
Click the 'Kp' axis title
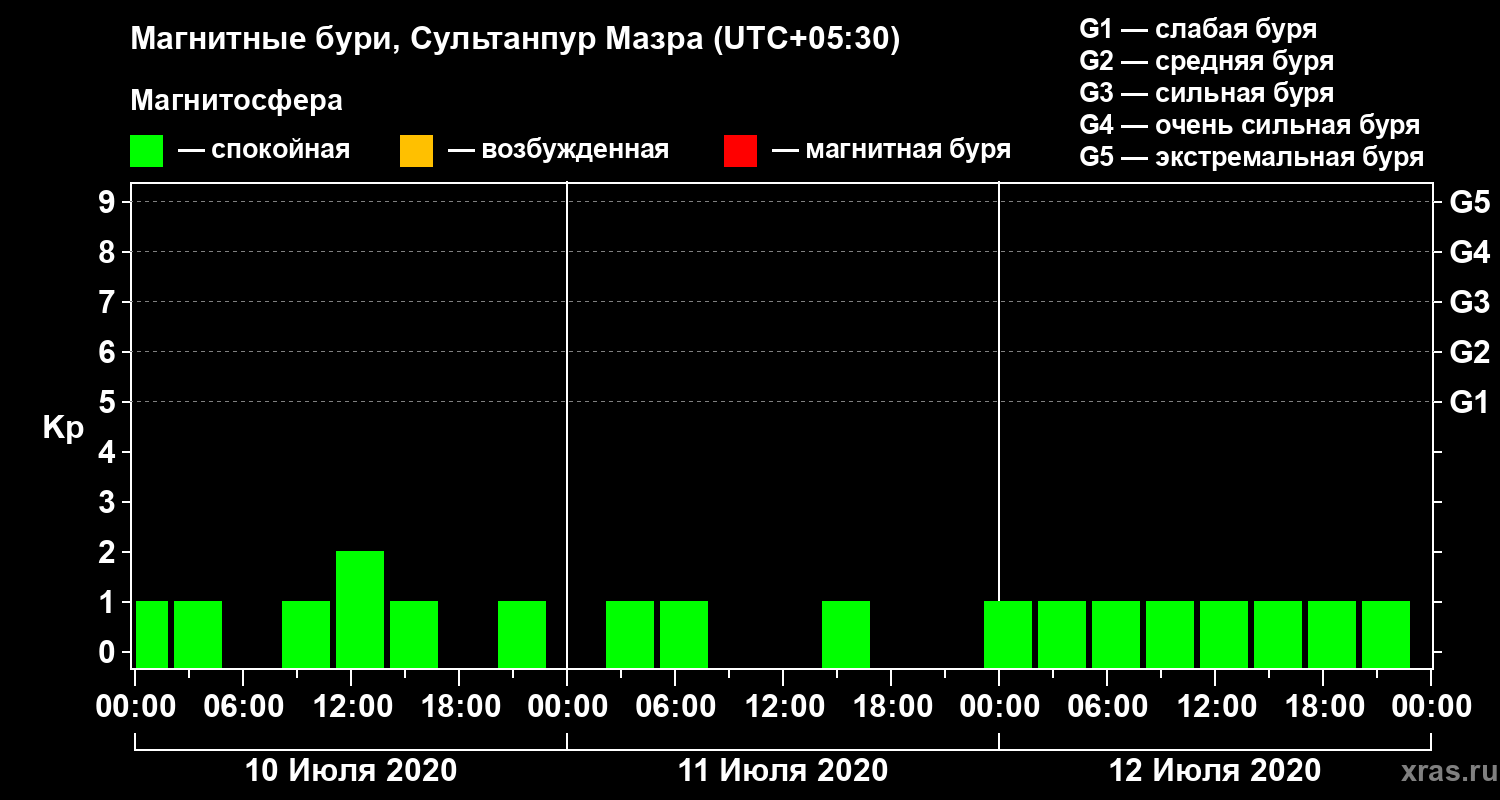63,428
